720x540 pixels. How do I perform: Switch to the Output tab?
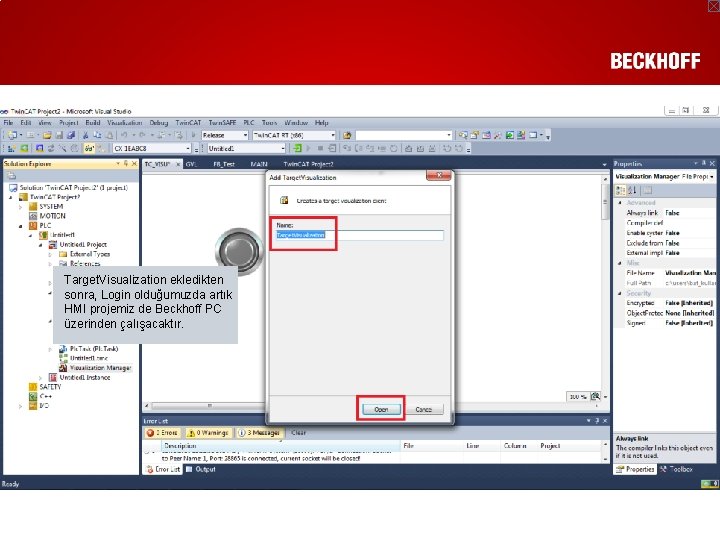pyautogui.click(x=201, y=469)
